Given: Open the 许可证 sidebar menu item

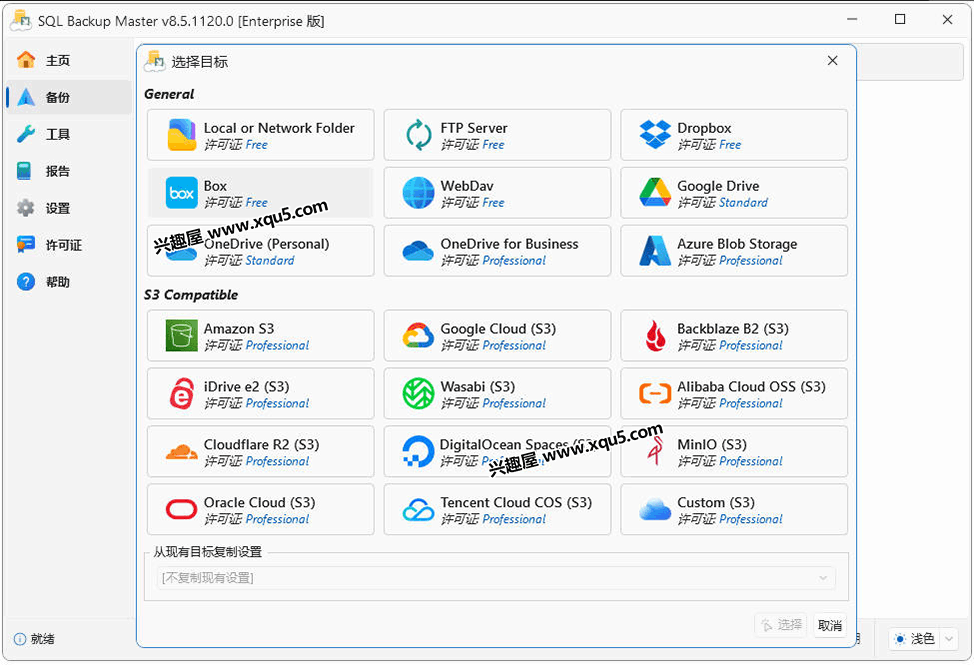Looking at the screenshot, I should coord(68,245).
